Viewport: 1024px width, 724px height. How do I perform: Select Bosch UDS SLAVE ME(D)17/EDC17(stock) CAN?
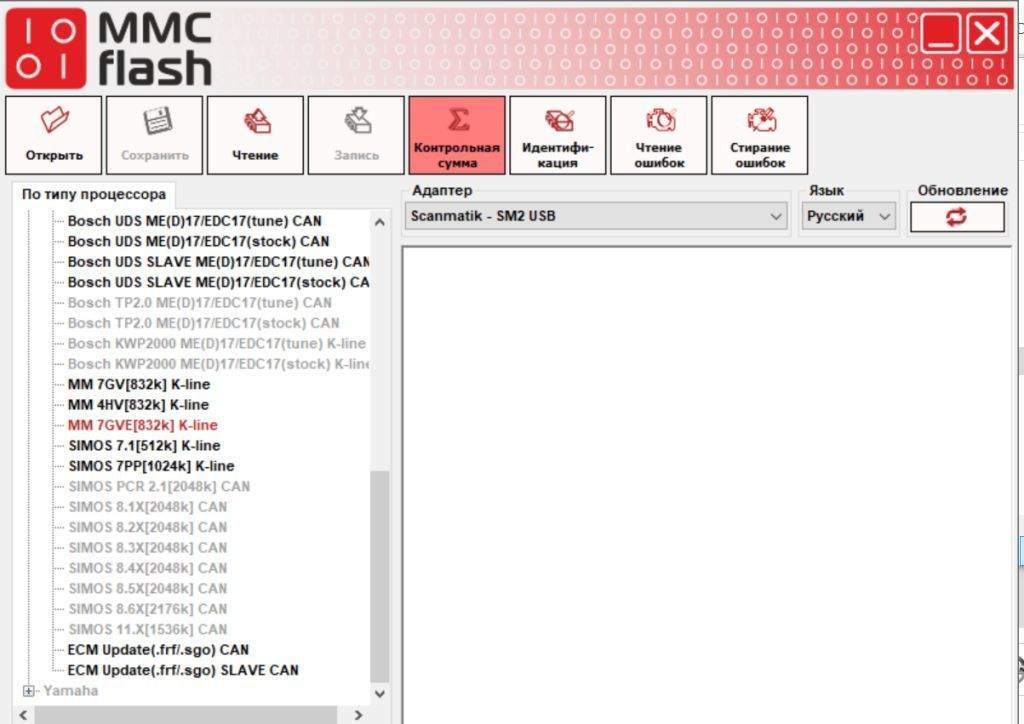(218, 283)
